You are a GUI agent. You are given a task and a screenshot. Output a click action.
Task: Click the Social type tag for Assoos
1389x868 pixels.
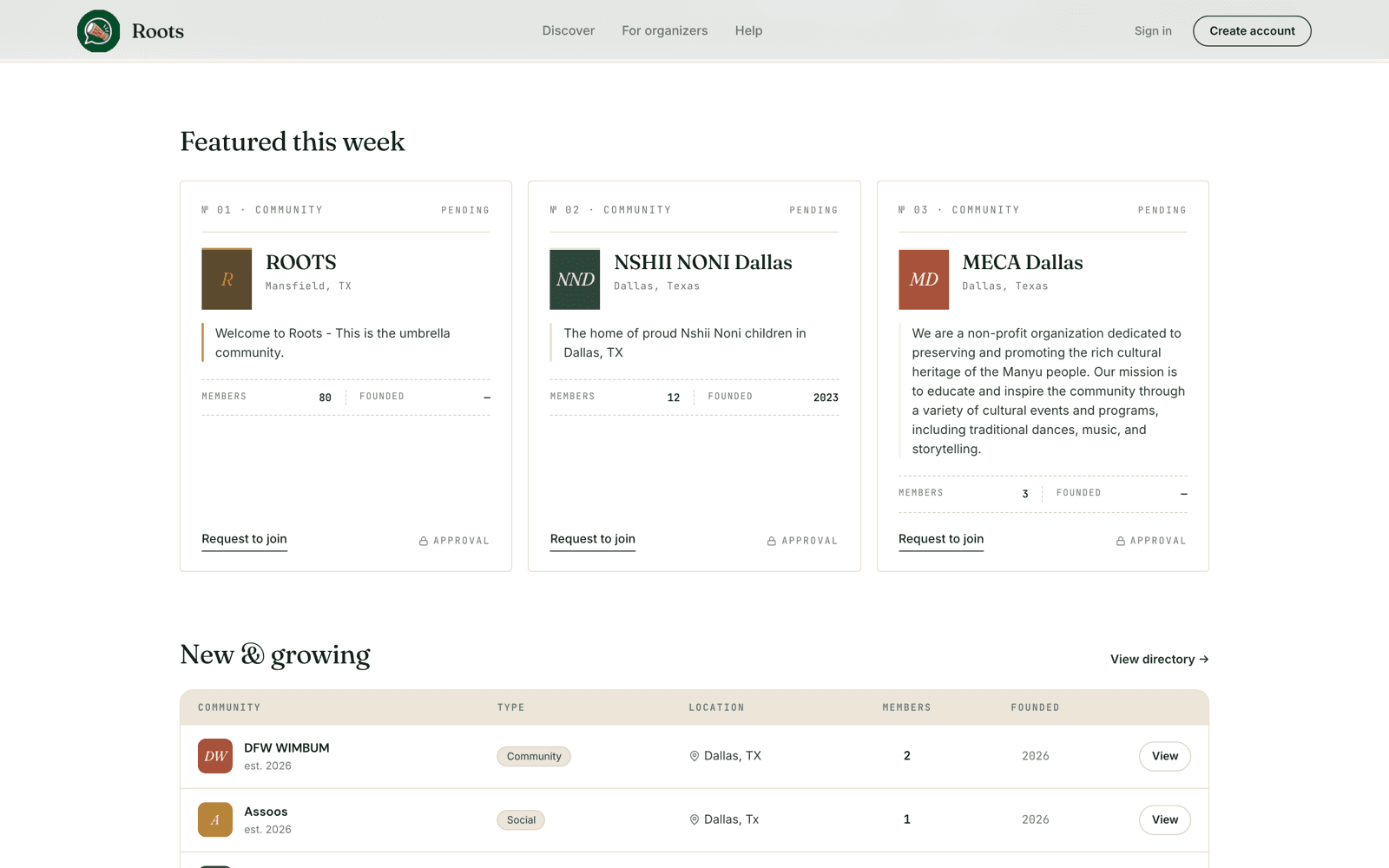point(521,819)
